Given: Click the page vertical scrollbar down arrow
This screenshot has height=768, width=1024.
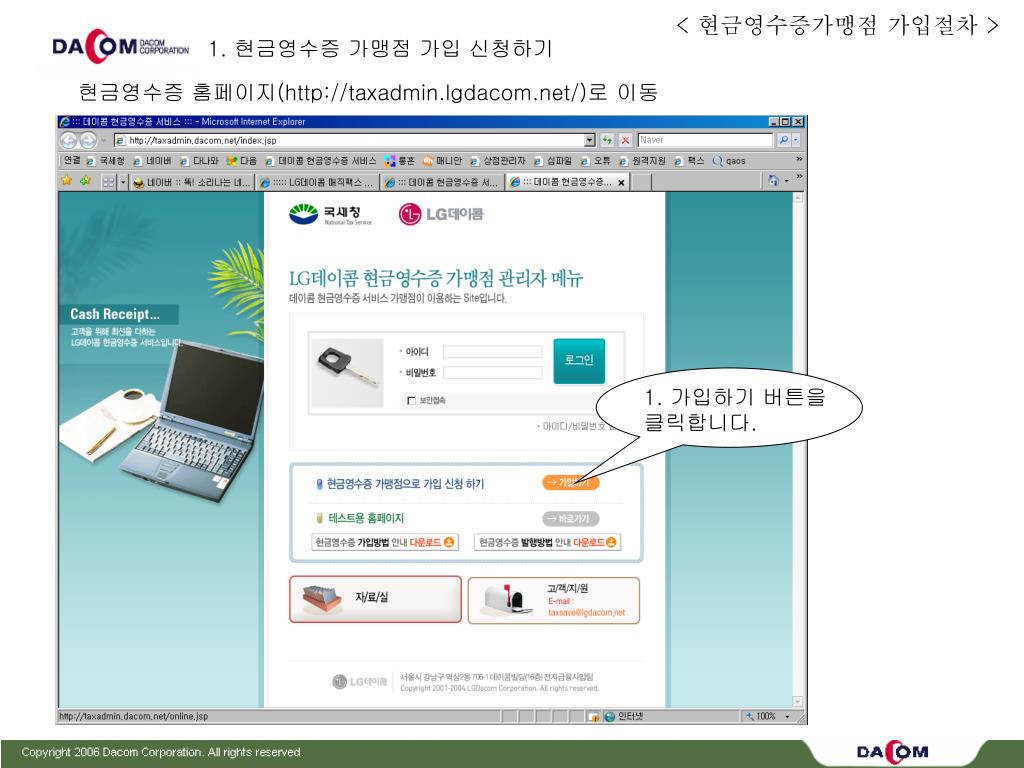Looking at the screenshot, I should (x=797, y=701).
